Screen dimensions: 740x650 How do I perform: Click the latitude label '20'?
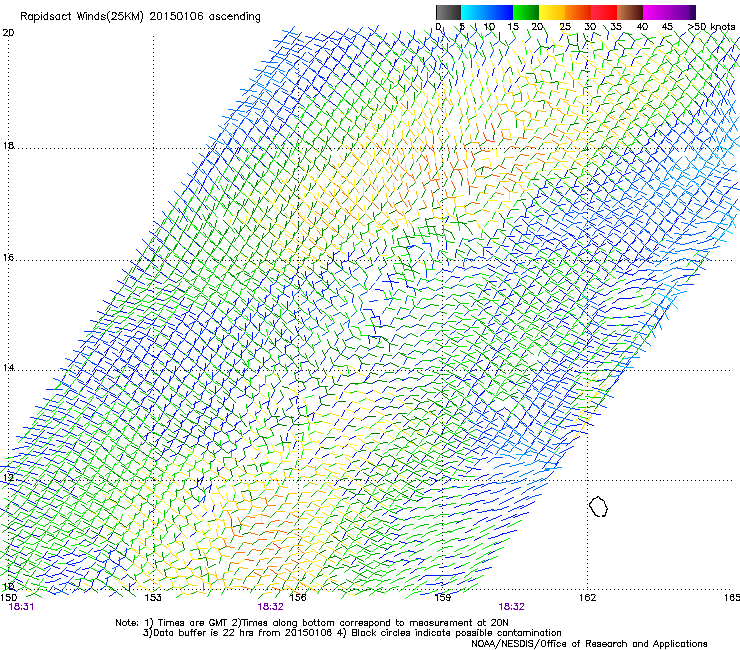(x=8, y=33)
